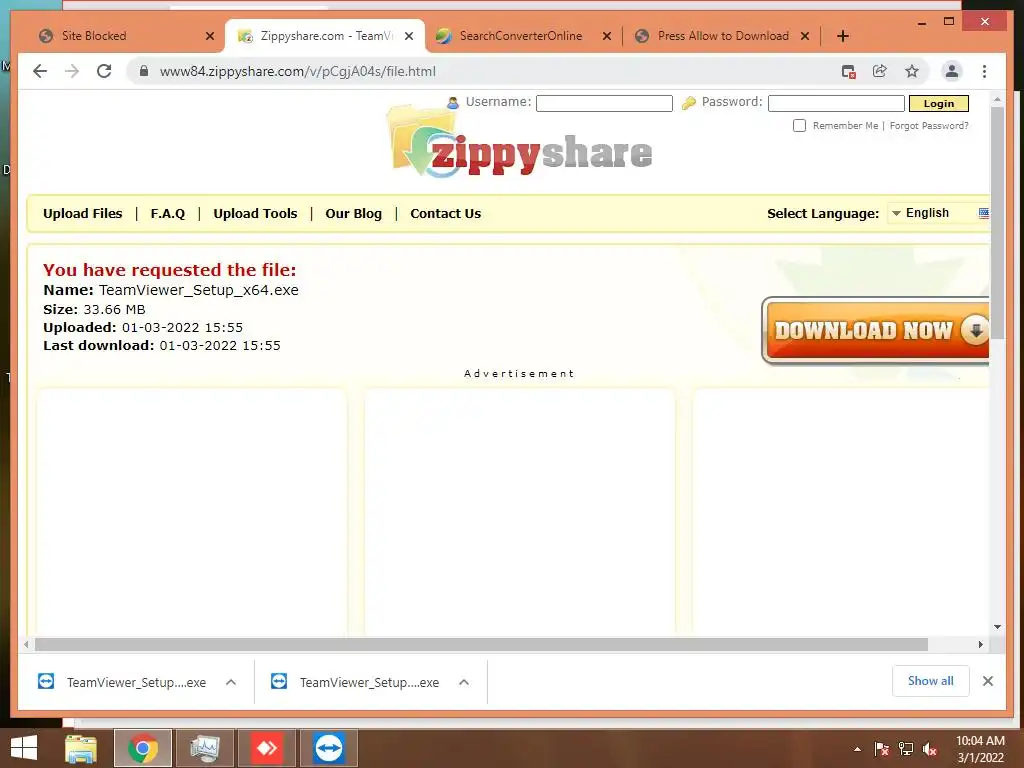Focus the Password field
This screenshot has height=768, width=1024.
(x=836, y=103)
